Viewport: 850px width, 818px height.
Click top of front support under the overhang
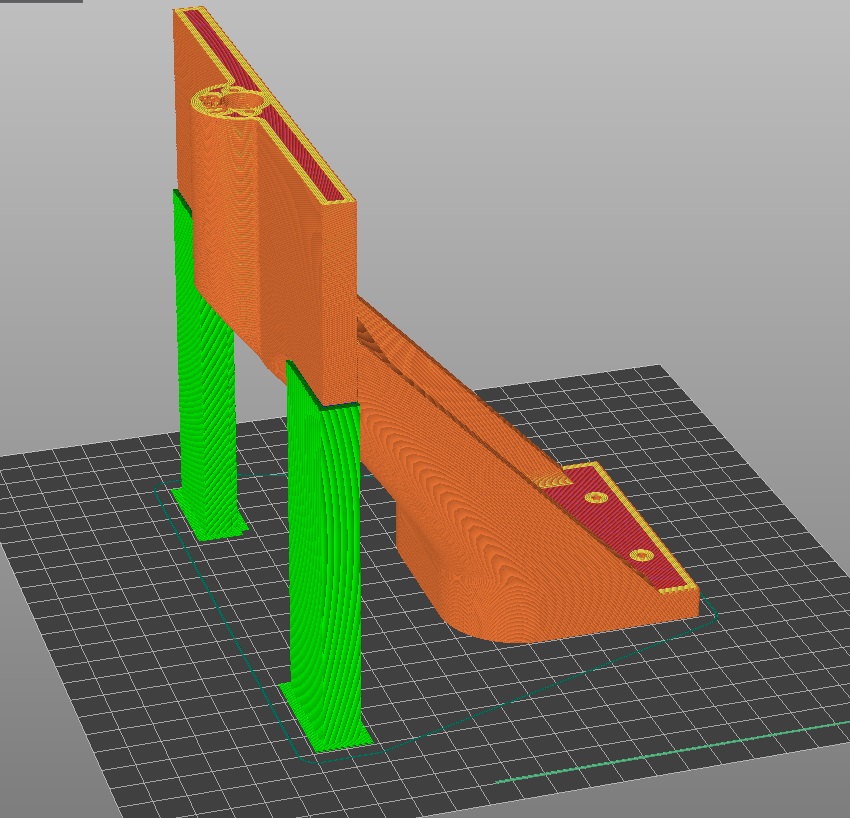point(322,392)
